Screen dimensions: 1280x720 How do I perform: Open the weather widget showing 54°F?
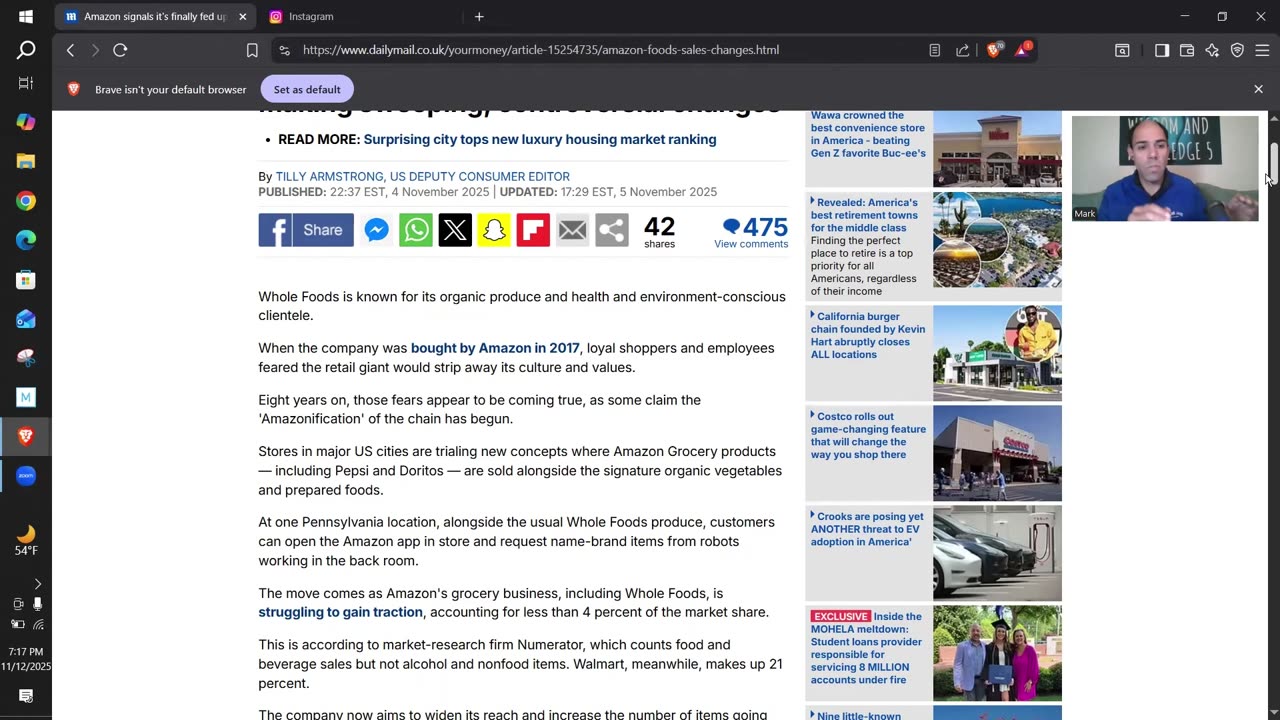pyautogui.click(x=26, y=540)
